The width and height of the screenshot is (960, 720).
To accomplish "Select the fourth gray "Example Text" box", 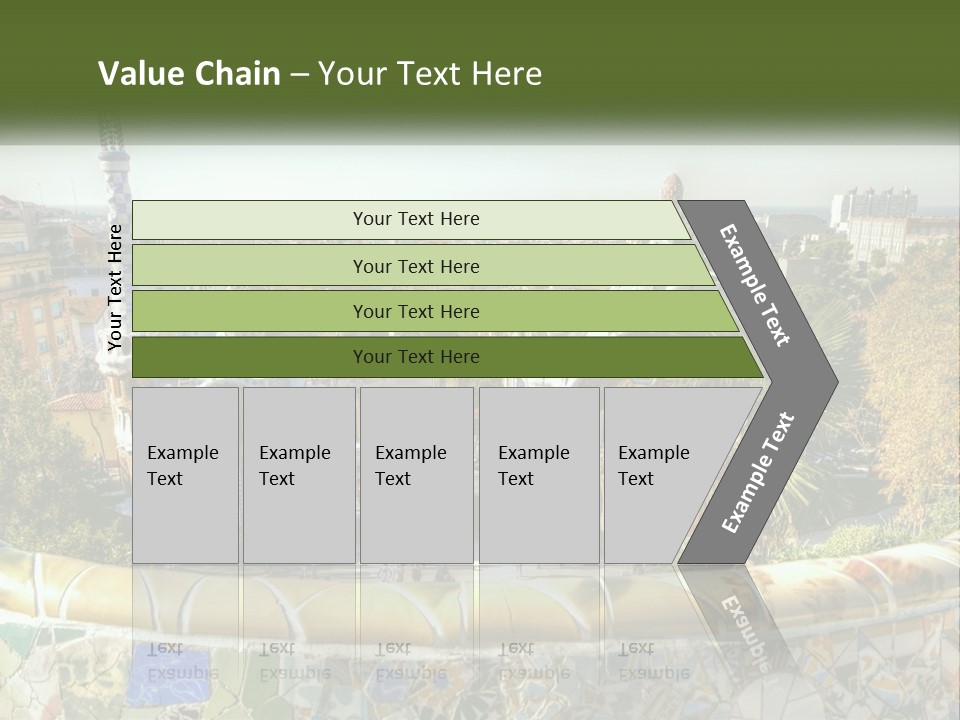I will tap(538, 475).
